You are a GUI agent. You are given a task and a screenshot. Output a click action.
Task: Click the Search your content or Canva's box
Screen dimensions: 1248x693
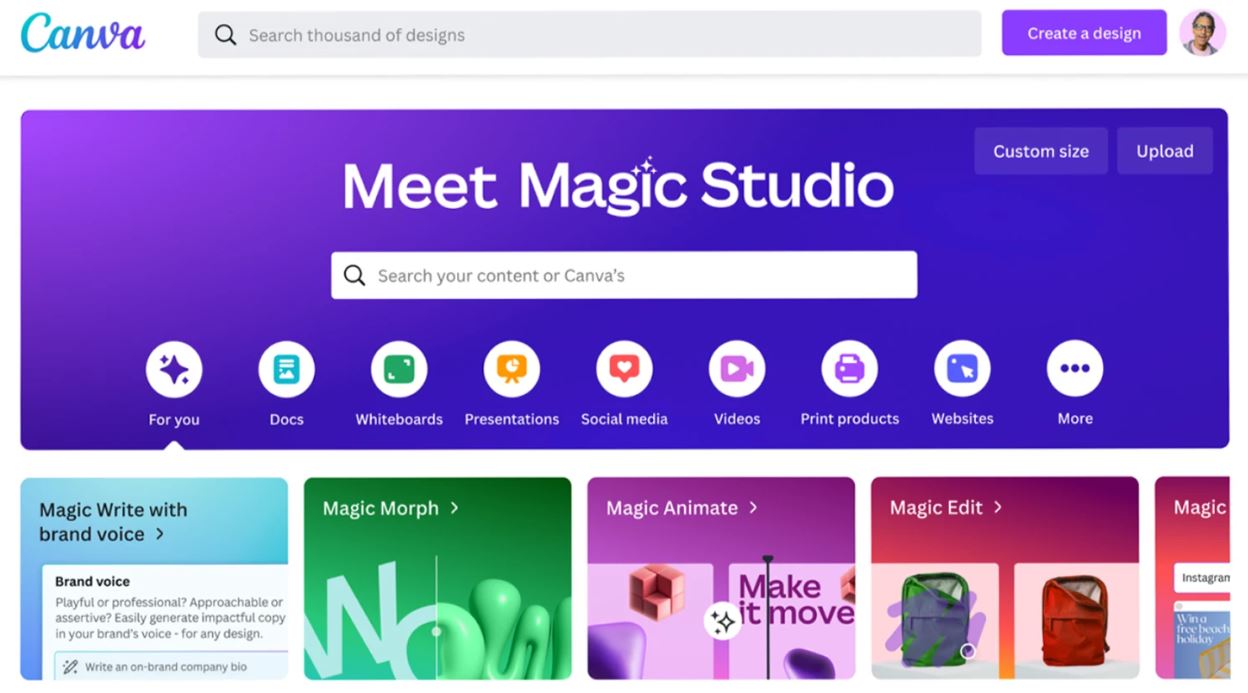pyautogui.click(x=623, y=275)
